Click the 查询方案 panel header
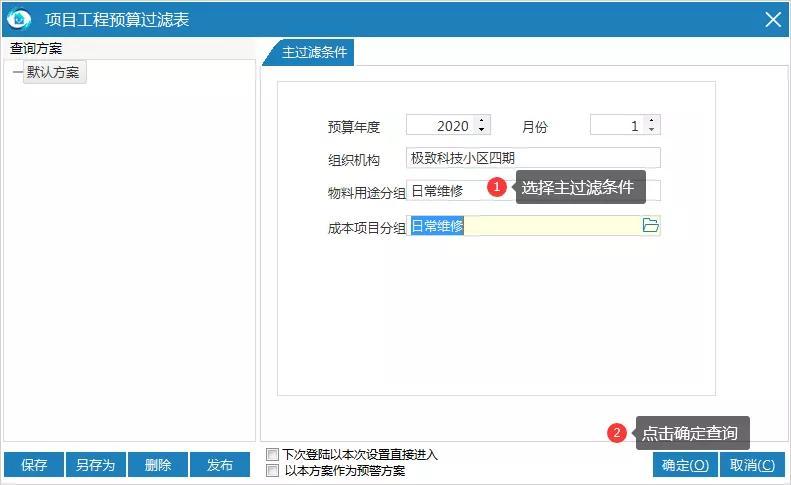791x485 pixels. [x=36, y=48]
